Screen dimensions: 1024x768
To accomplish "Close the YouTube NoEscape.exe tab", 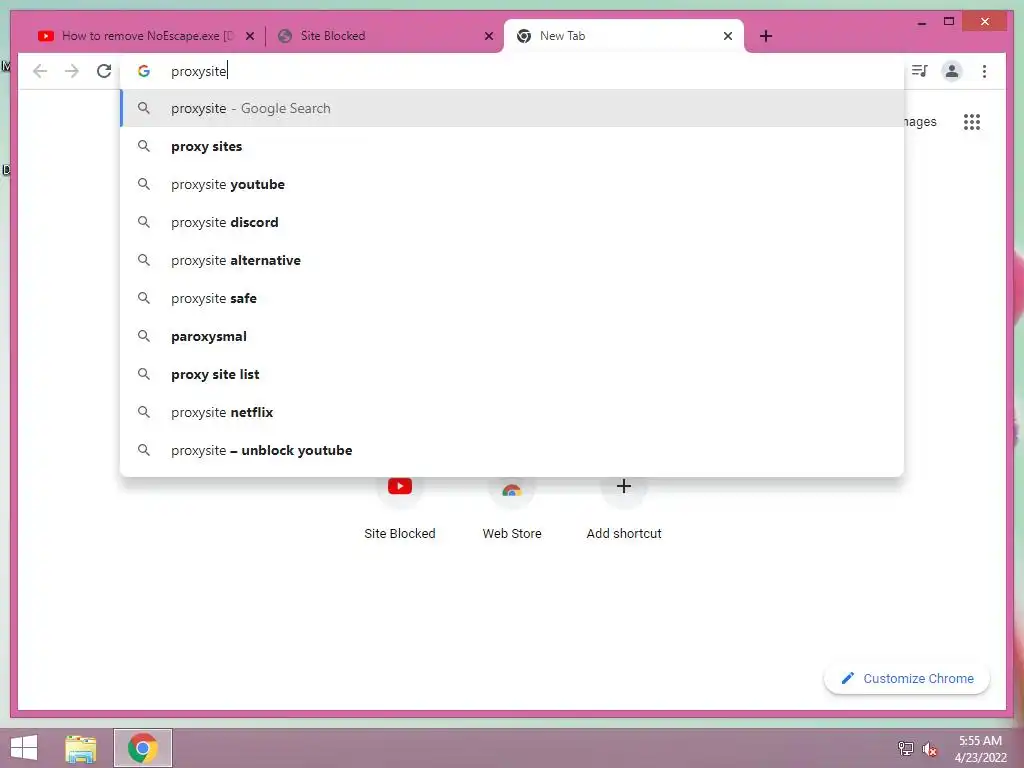I will 249,36.
